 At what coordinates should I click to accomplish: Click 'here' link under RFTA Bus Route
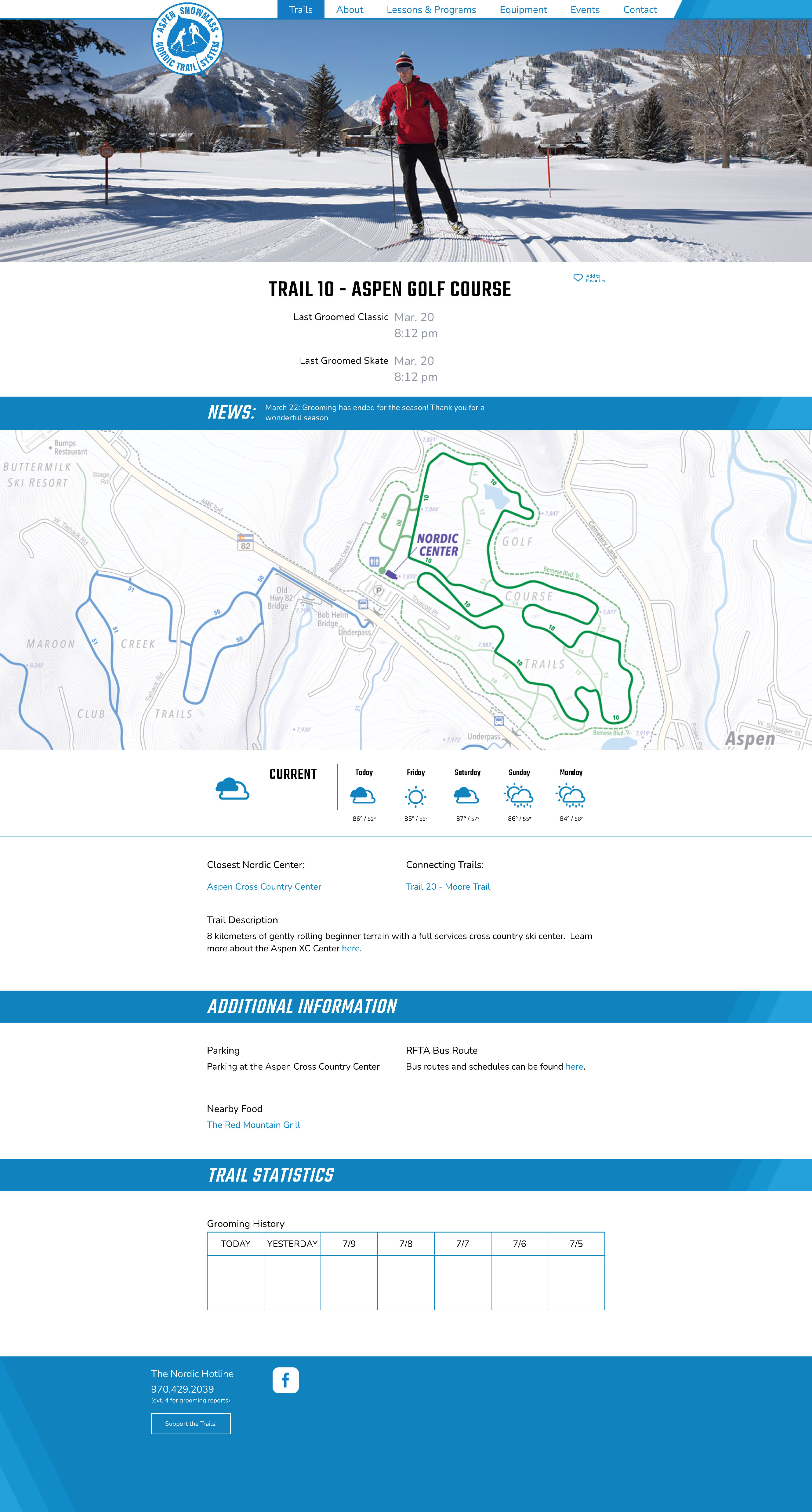pos(574,1067)
